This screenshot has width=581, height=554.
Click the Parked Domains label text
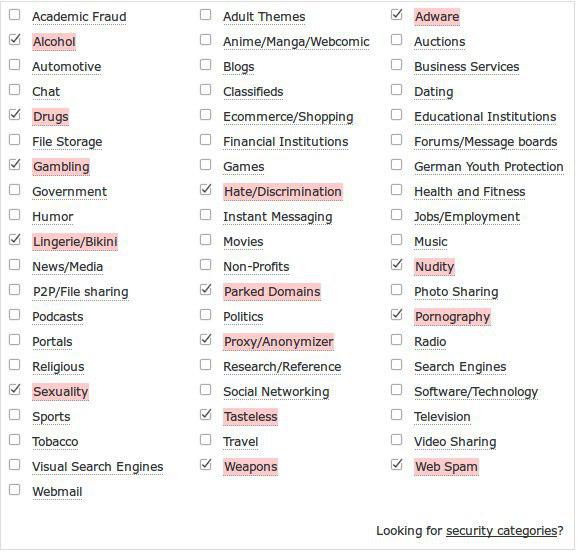272,292
